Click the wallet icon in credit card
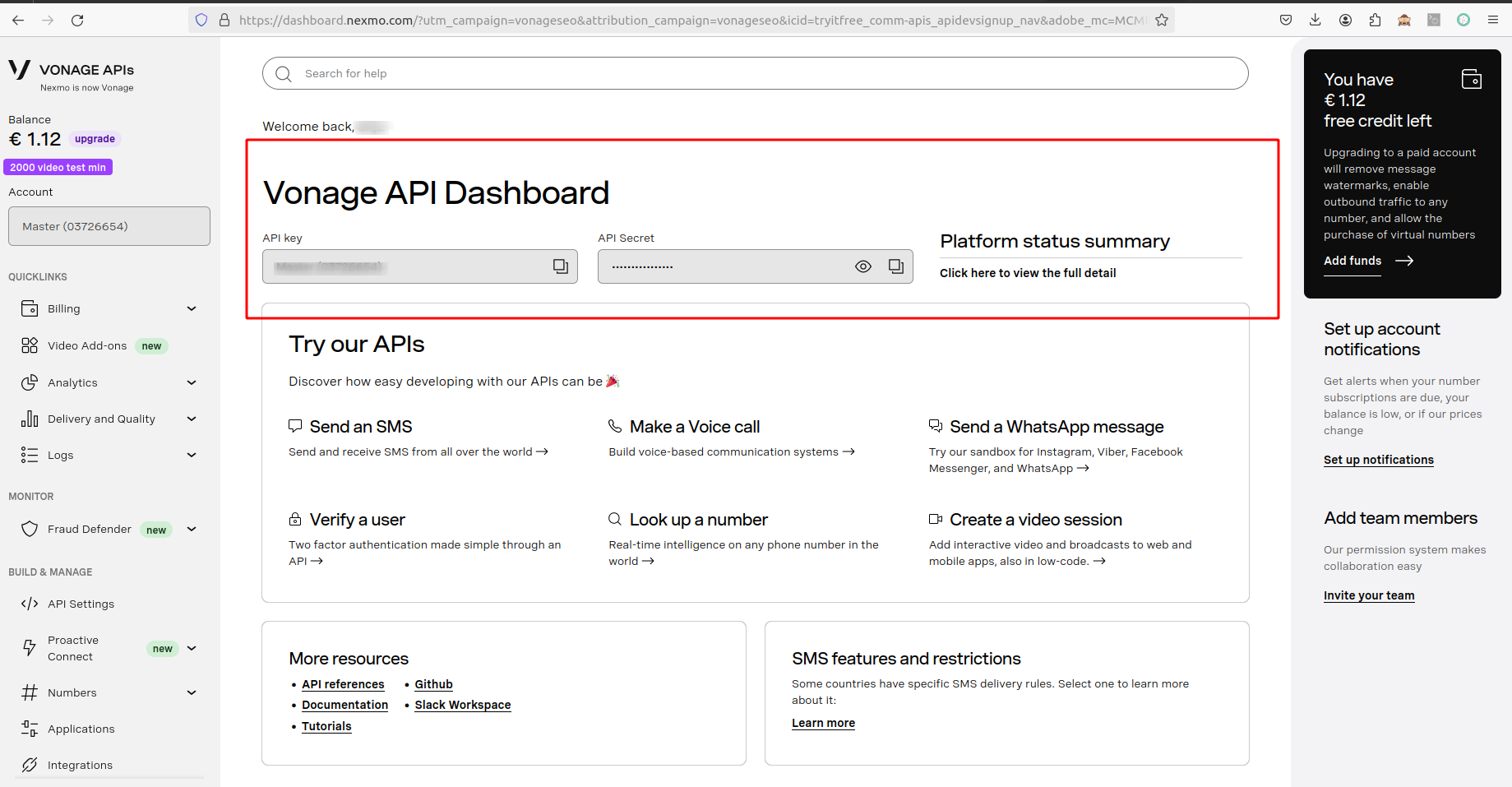 1471,79
